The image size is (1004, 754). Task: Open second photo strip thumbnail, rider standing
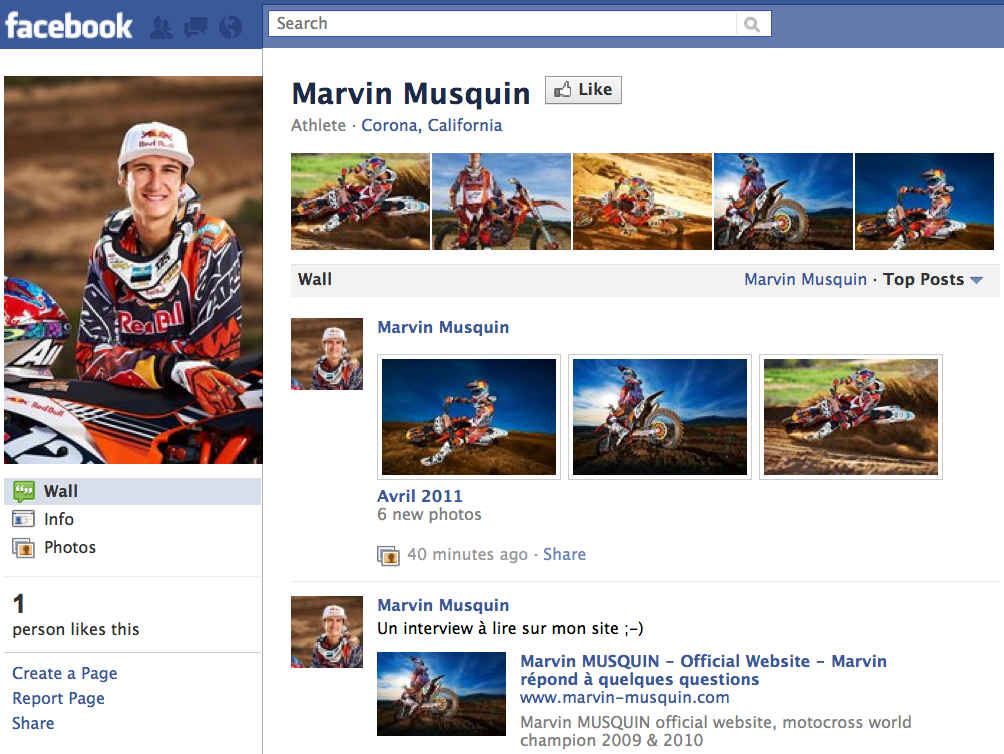point(501,201)
